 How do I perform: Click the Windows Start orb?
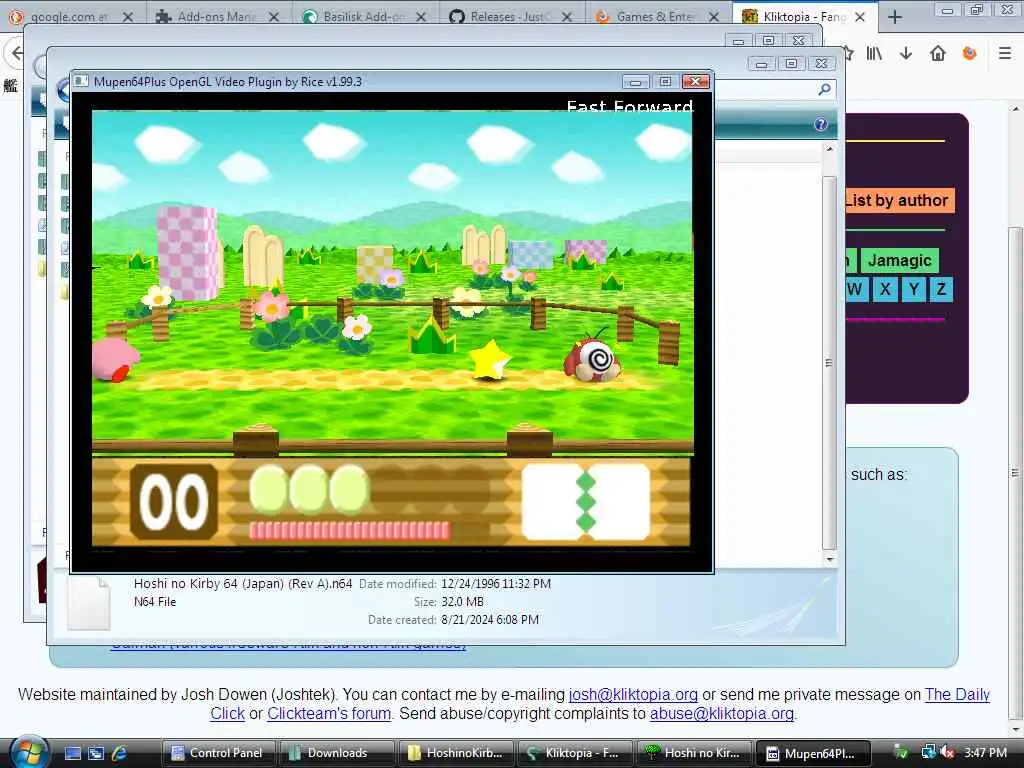tap(28, 752)
